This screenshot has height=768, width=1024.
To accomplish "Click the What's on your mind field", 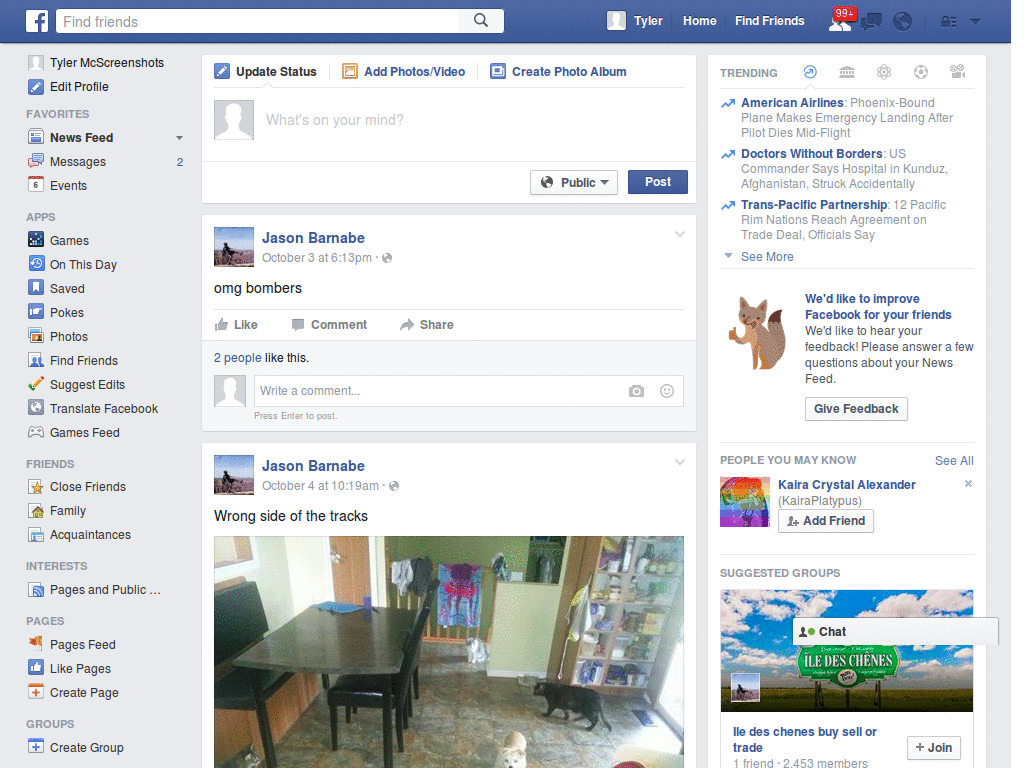I will coord(473,120).
